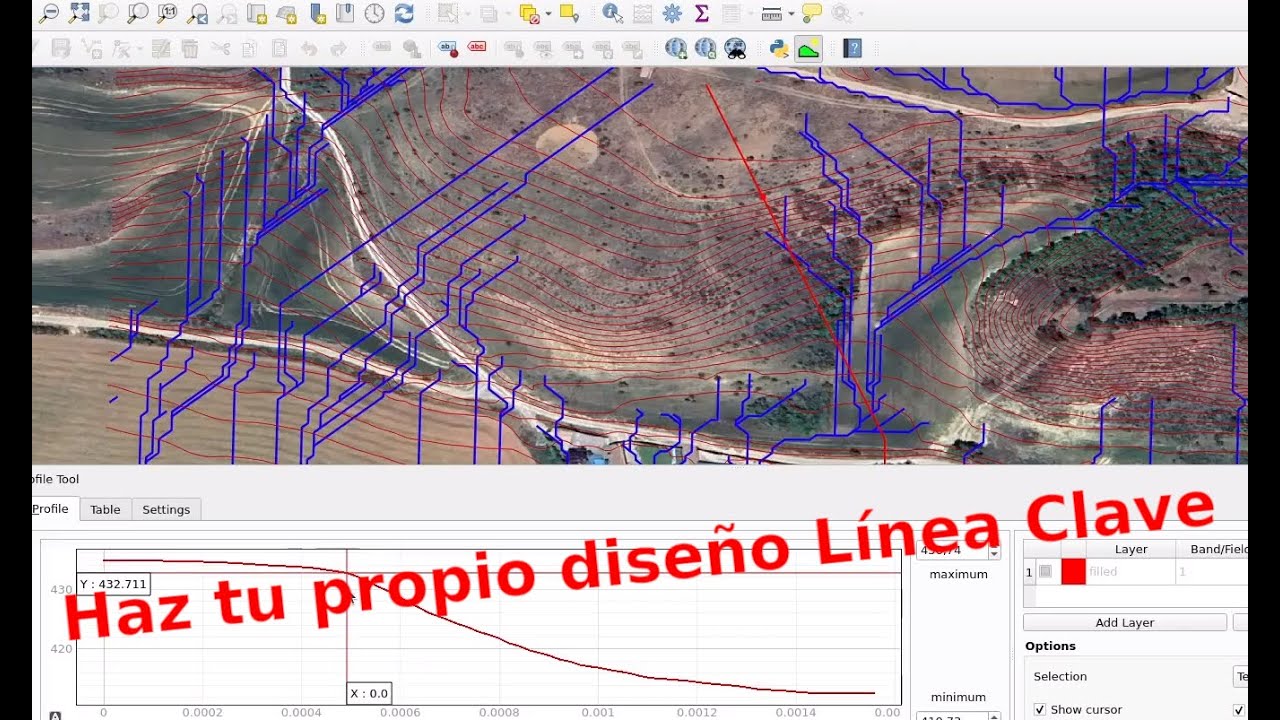Click the 'filled' layer name cell
The width and height of the screenshot is (1280, 720).
[x=1130, y=572]
